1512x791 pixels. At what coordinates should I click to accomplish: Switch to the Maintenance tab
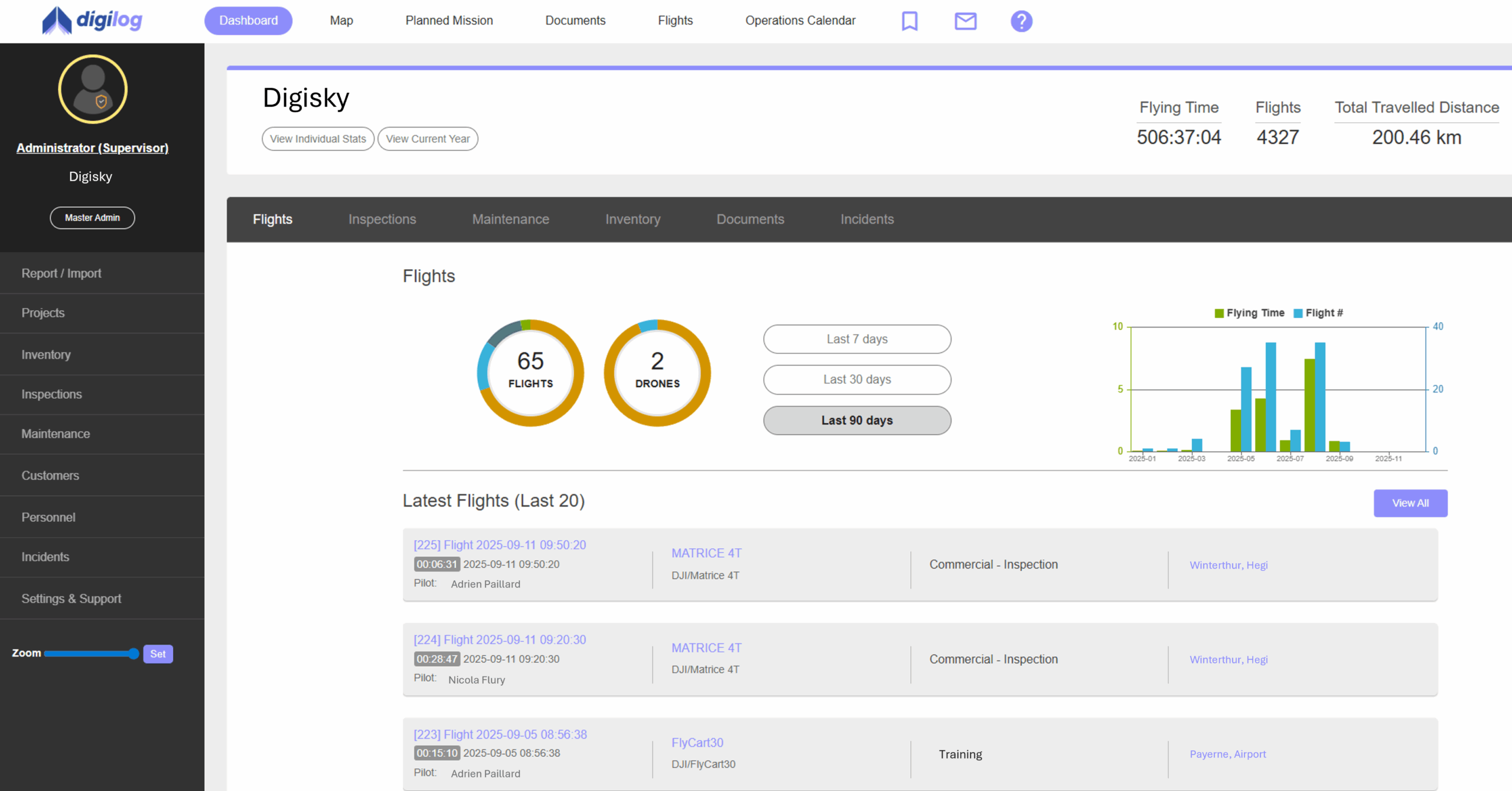[510, 219]
